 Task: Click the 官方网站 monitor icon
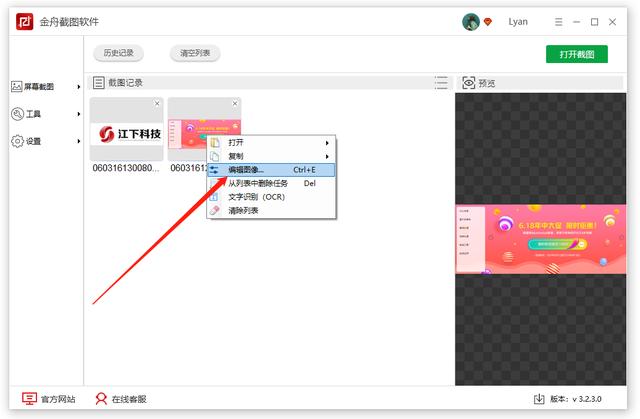[29, 399]
